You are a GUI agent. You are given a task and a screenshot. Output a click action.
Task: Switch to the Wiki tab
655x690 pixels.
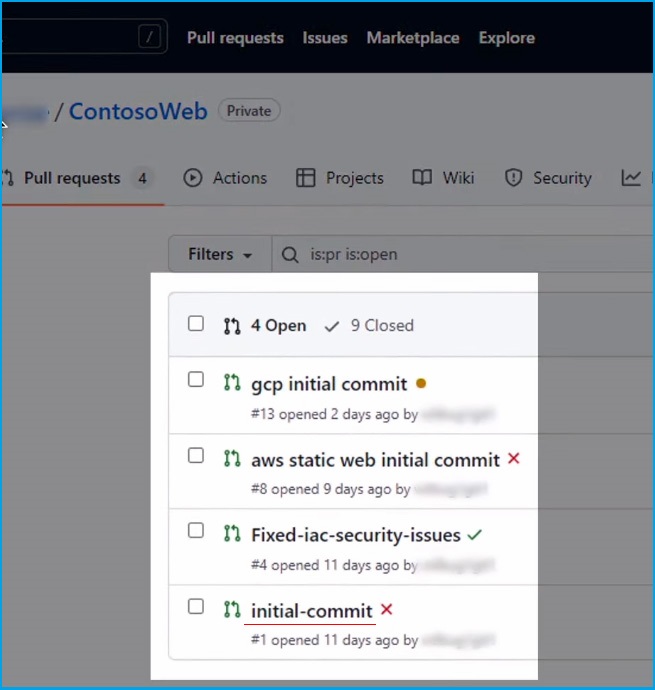click(x=443, y=178)
